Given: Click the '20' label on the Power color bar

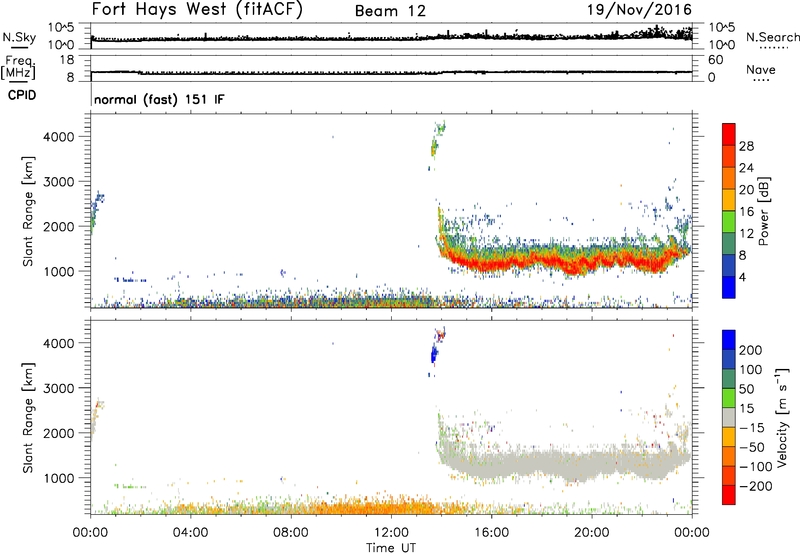Looking at the screenshot, I should pos(746,190).
